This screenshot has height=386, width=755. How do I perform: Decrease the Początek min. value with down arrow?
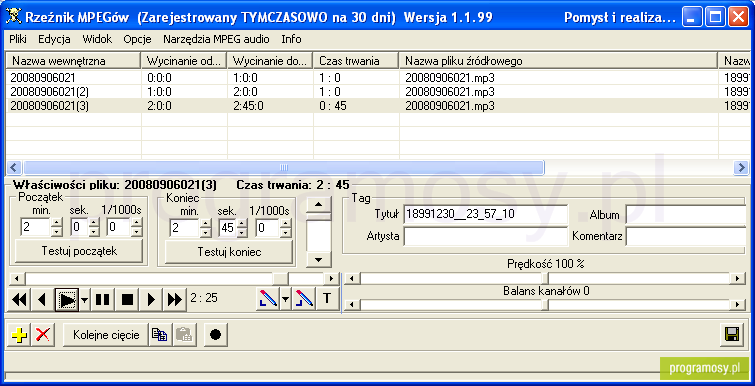[x=57, y=232]
